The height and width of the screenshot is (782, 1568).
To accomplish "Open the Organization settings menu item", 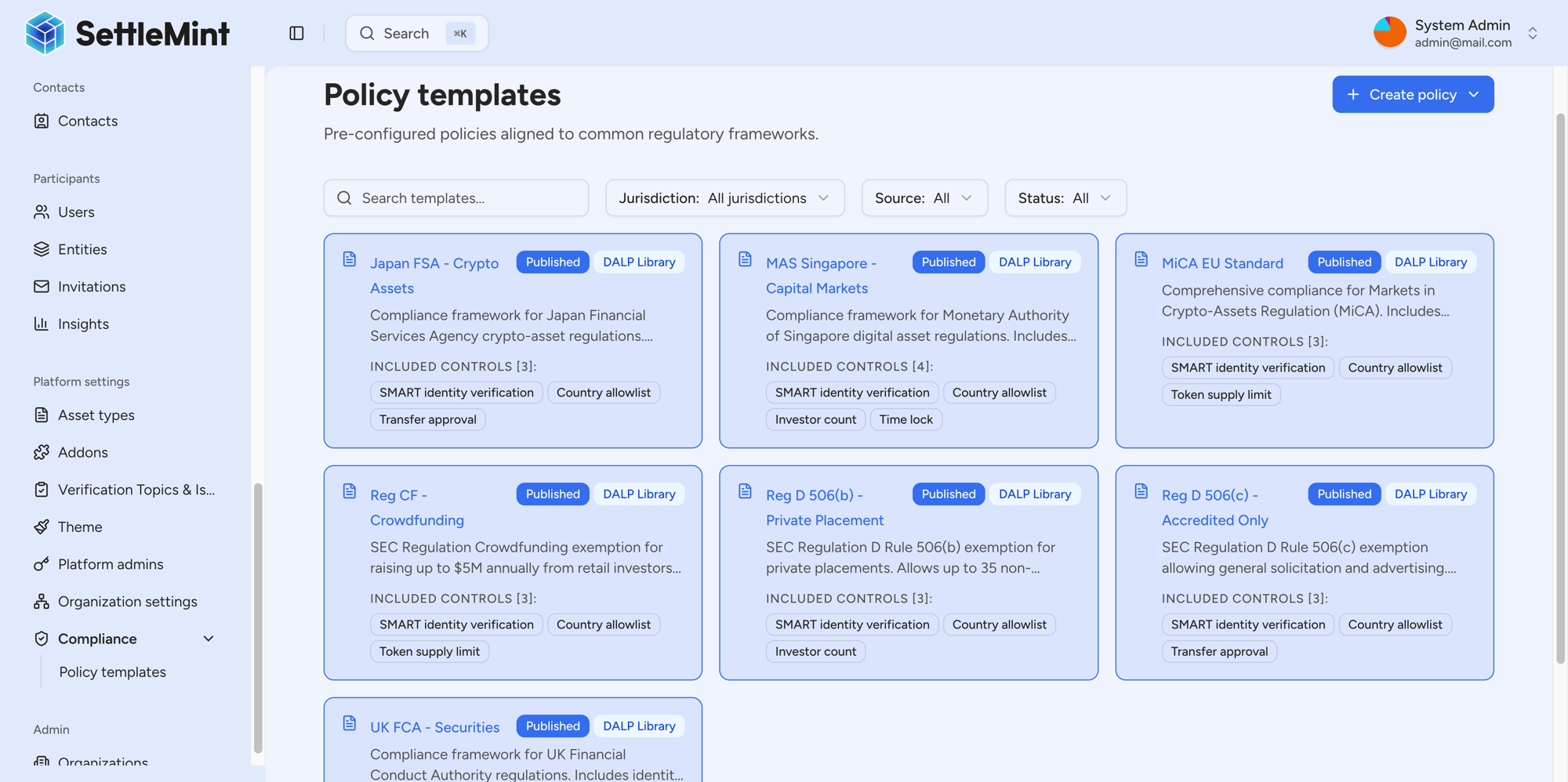I will coord(127,602).
